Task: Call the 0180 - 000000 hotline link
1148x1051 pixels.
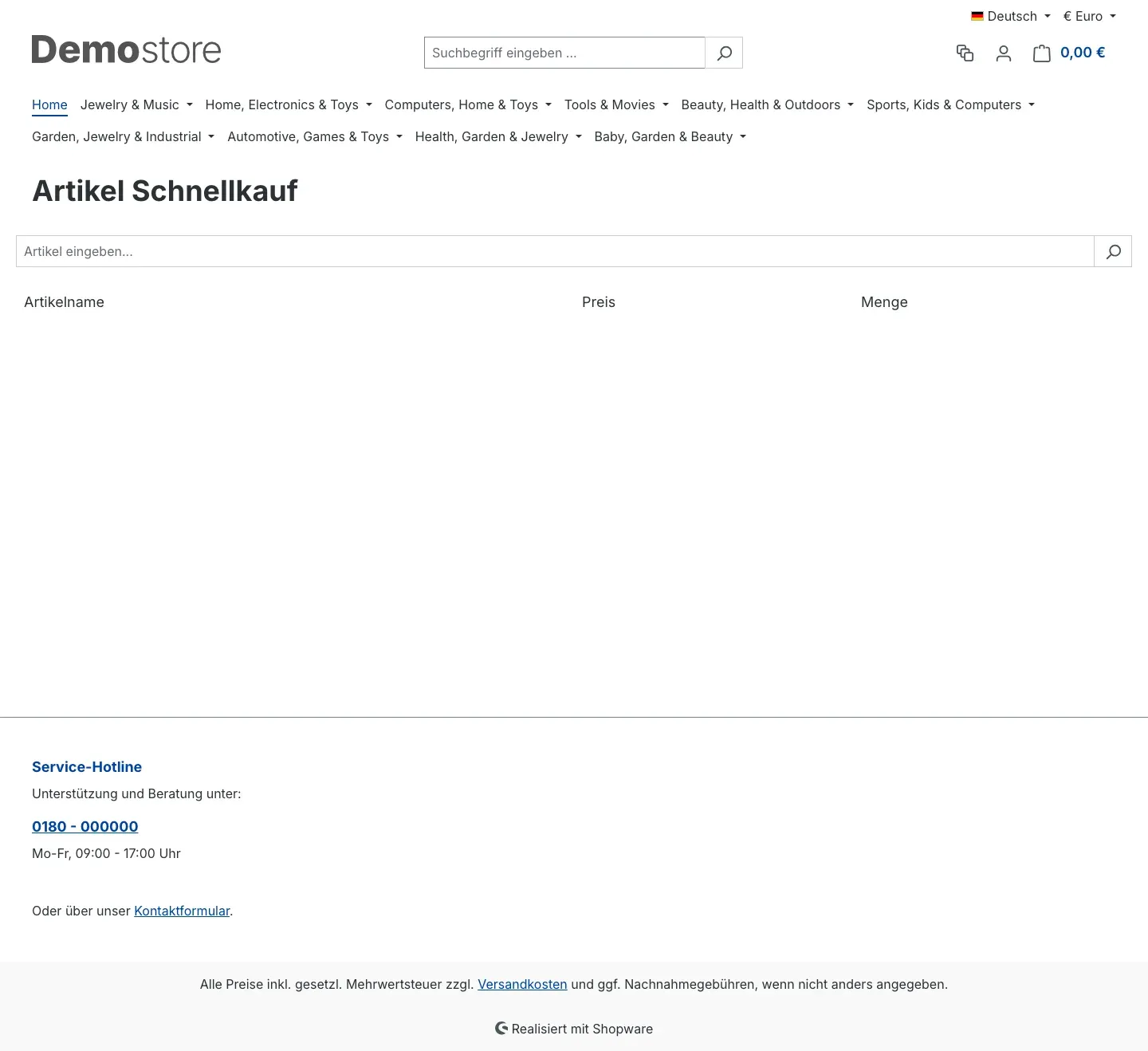Action: tap(85, 826)
